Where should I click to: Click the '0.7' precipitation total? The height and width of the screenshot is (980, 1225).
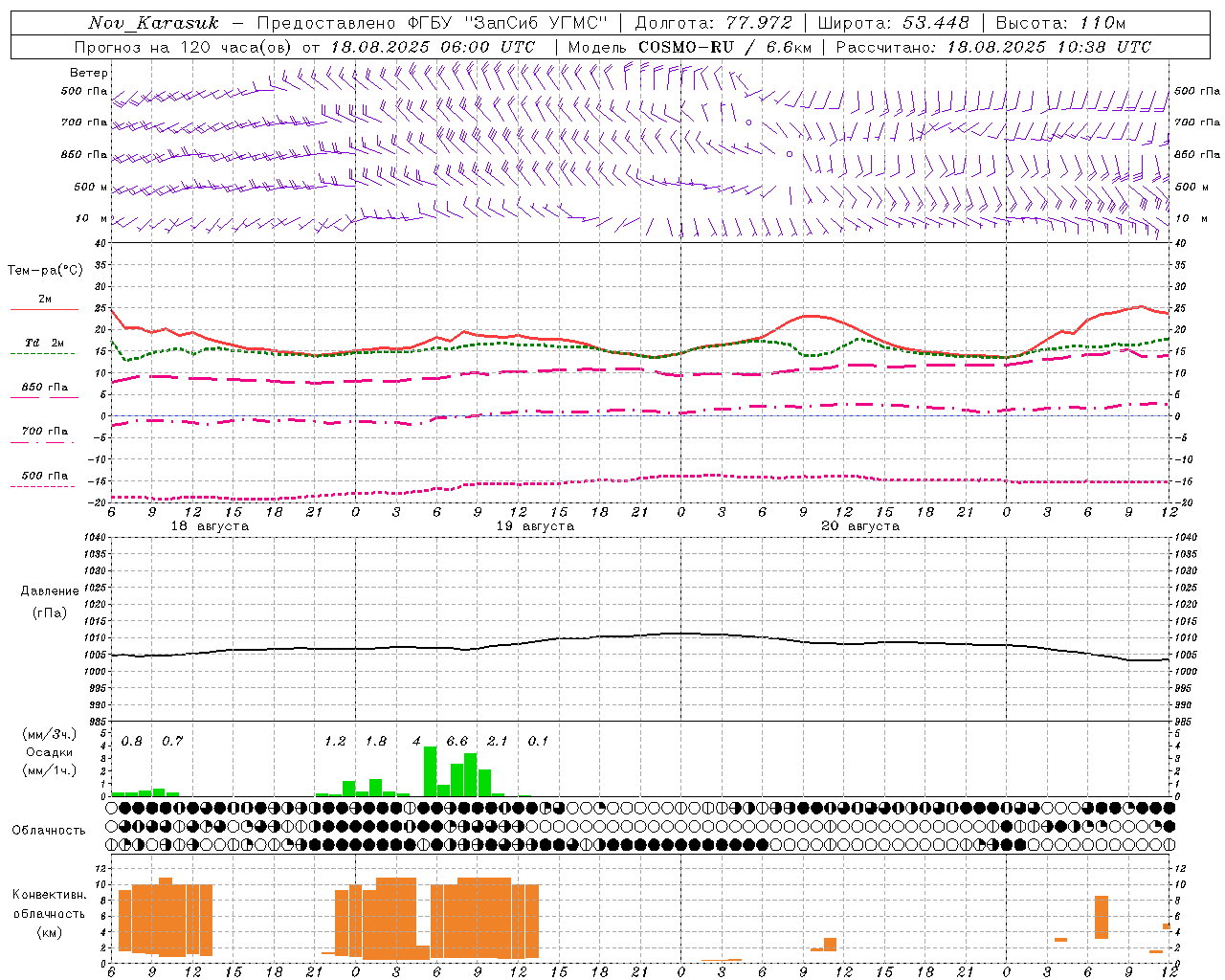tap(172, 742)
